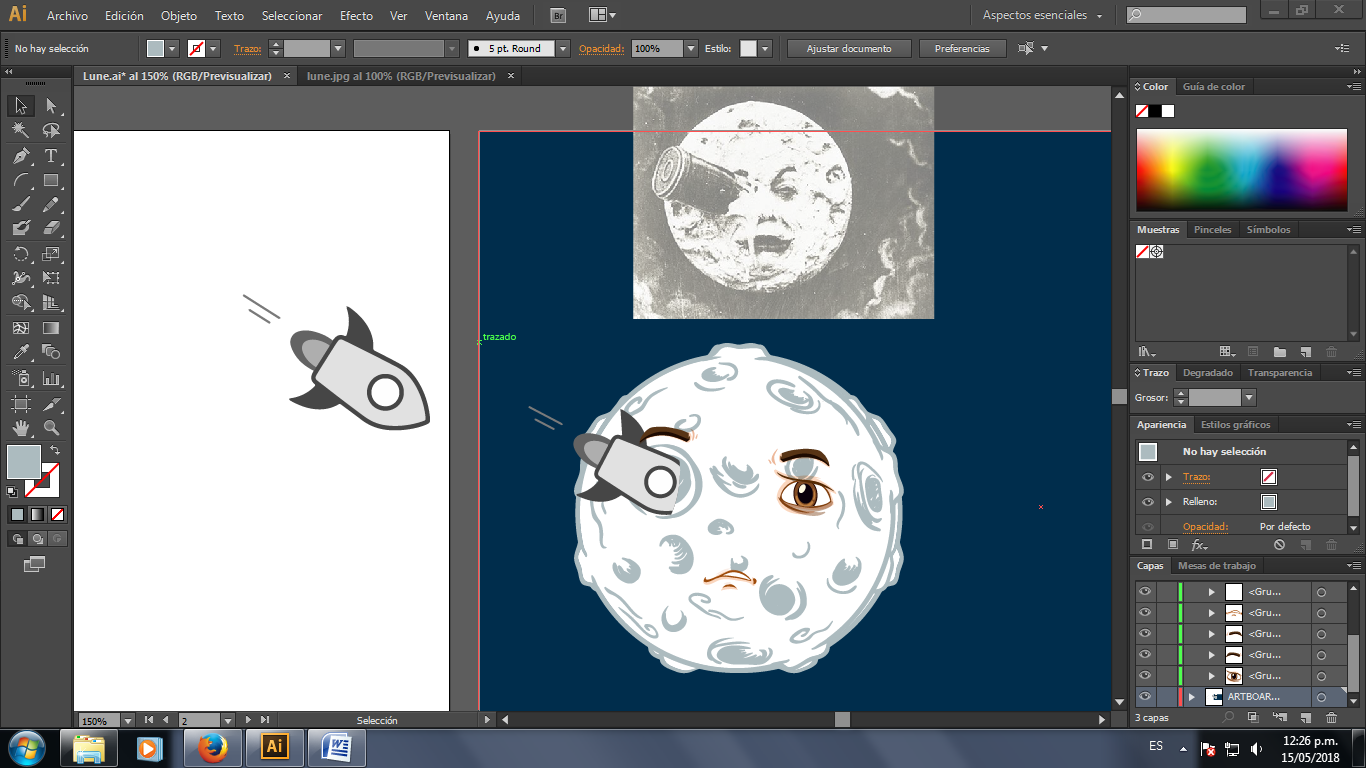
Task: Open the Efecto menu
Action: 356,16
